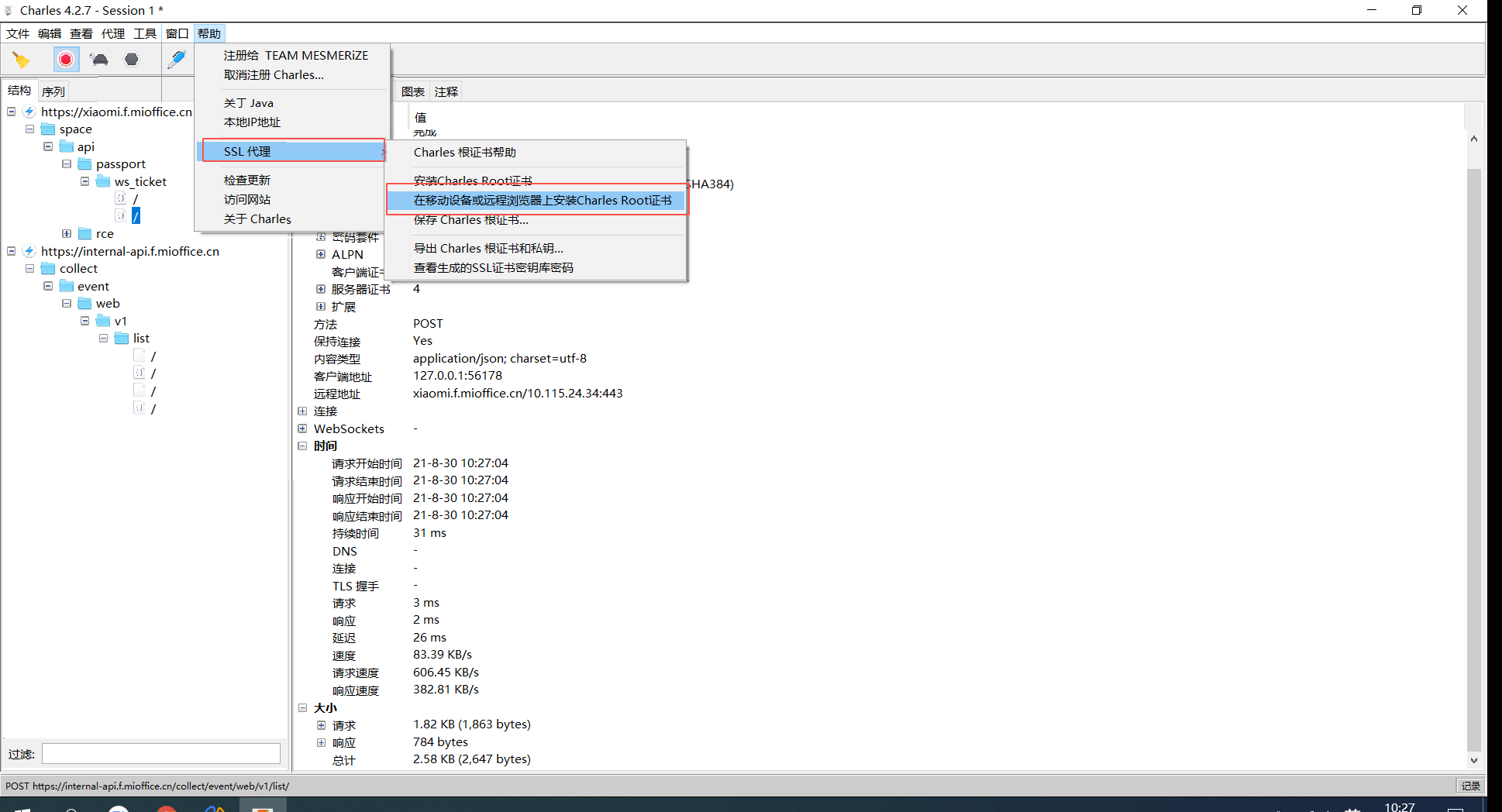Viewport: 1502px width, 812px height.
Task: Click the 过滤 filter input field
Action: (161, 754)
